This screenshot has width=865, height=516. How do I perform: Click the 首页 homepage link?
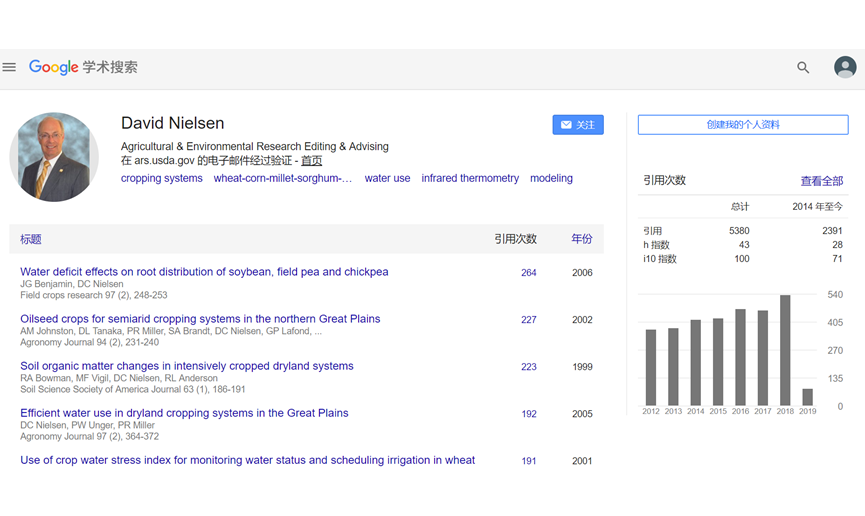click(311, 161)
